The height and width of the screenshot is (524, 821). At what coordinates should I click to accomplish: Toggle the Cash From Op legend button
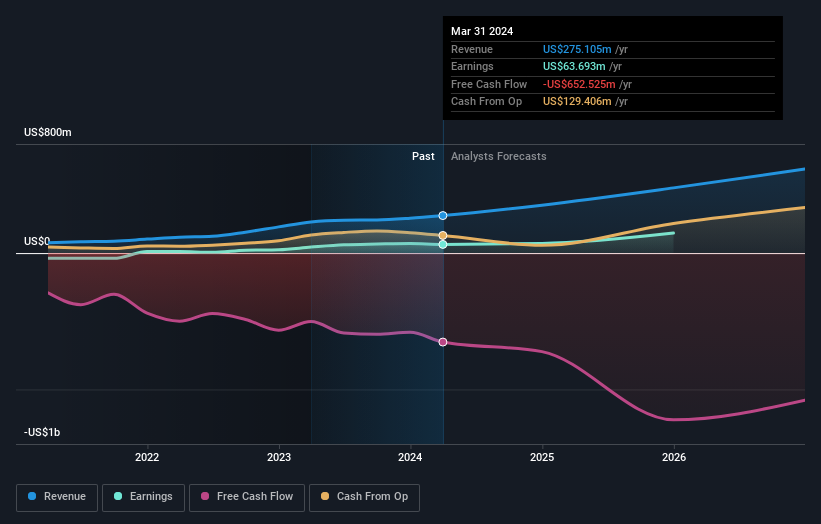pyautogui.click(x=364, y=497)
